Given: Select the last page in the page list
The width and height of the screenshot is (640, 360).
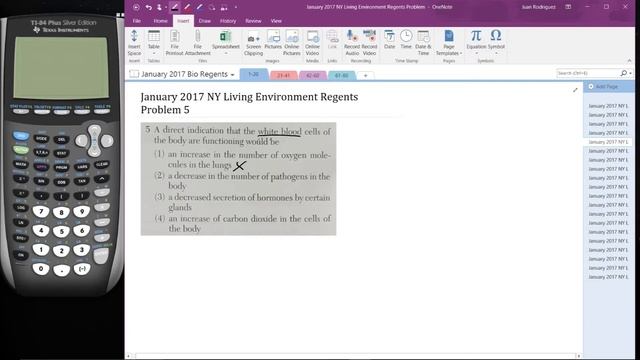Looking at the screenshot, I should tap(608, 277).
